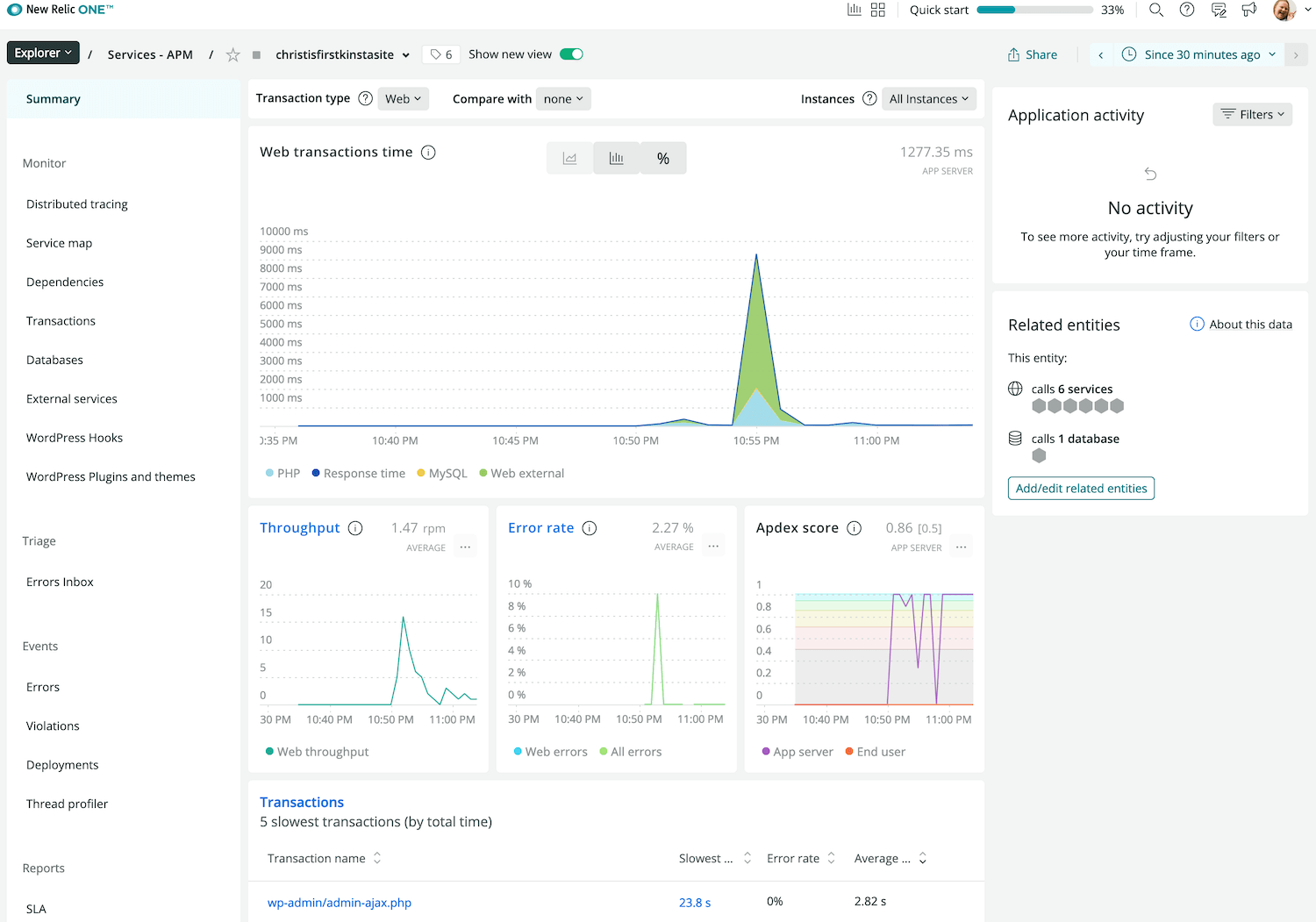
Task: Switch to the area line chart view
Action: point(570,158)
